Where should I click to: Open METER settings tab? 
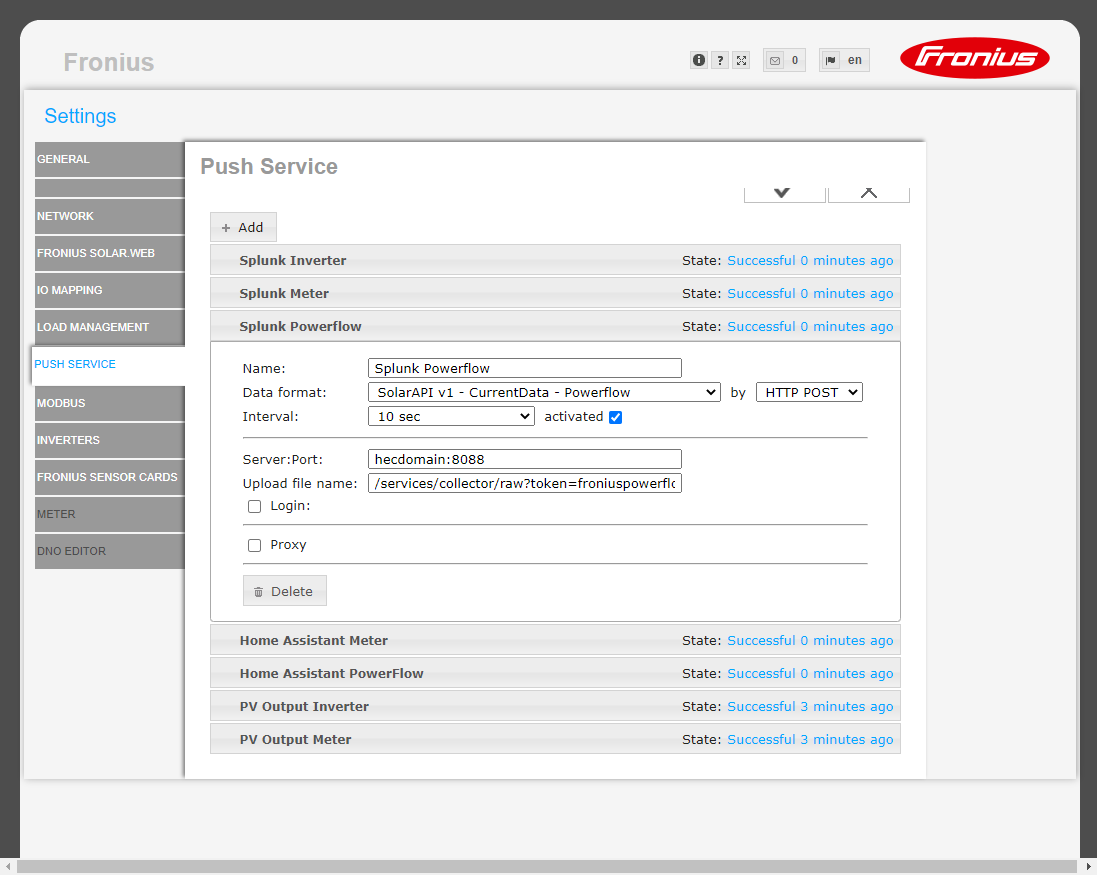click(x=110, y=515)
